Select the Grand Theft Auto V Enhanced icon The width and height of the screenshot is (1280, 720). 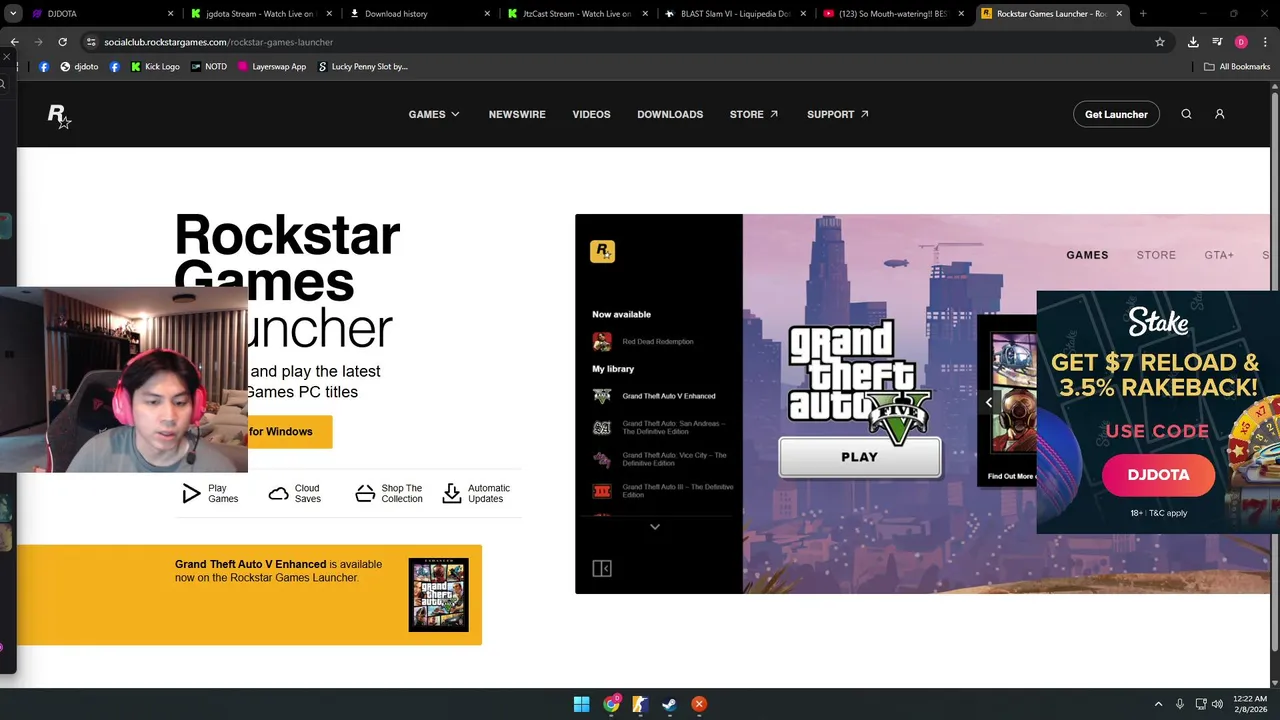coord(602,396)
